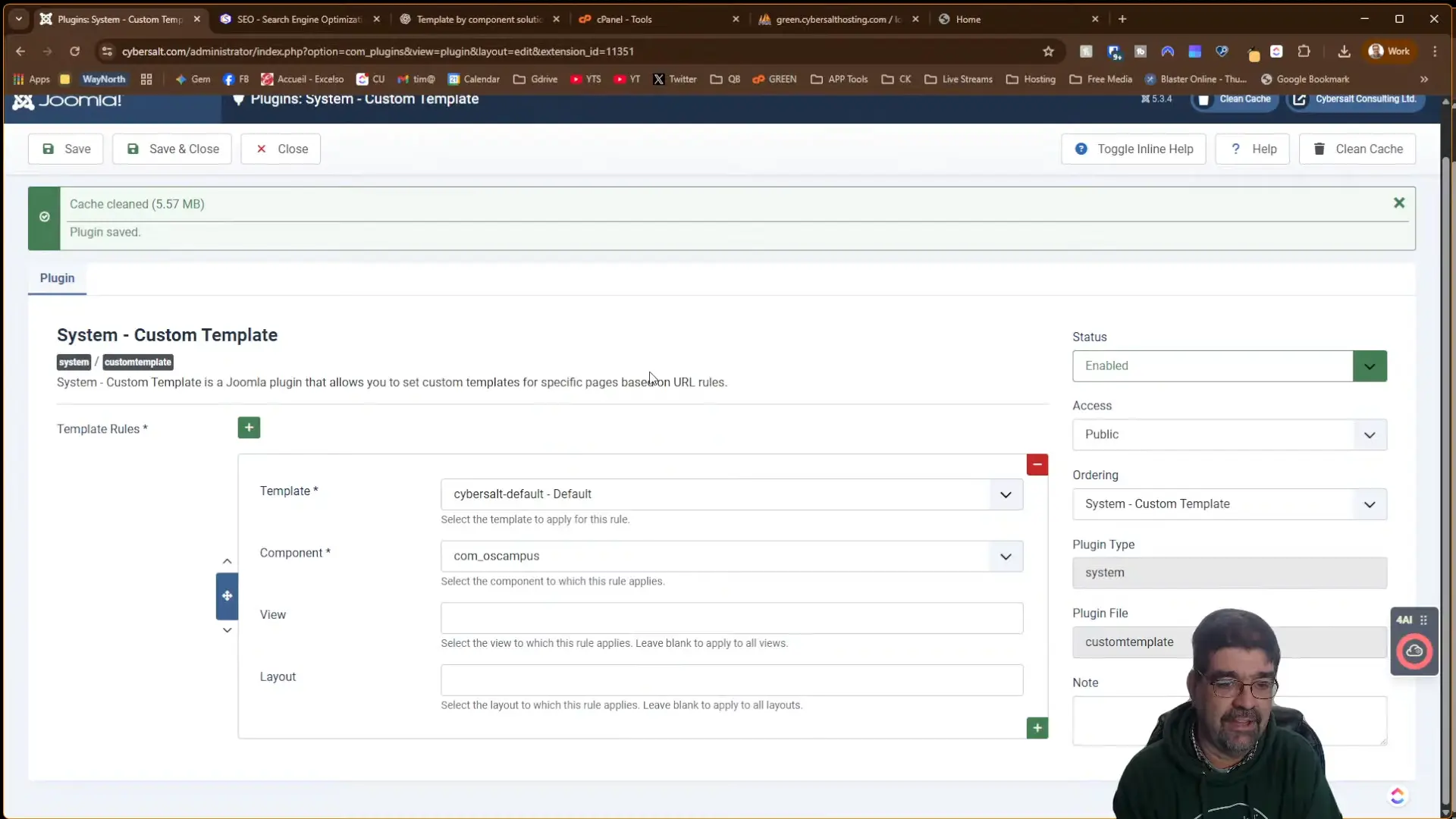The height and width of the screenshot is (819, 1456).
Task: Move the rule up with chevron arrow
Action: point(227,561)
